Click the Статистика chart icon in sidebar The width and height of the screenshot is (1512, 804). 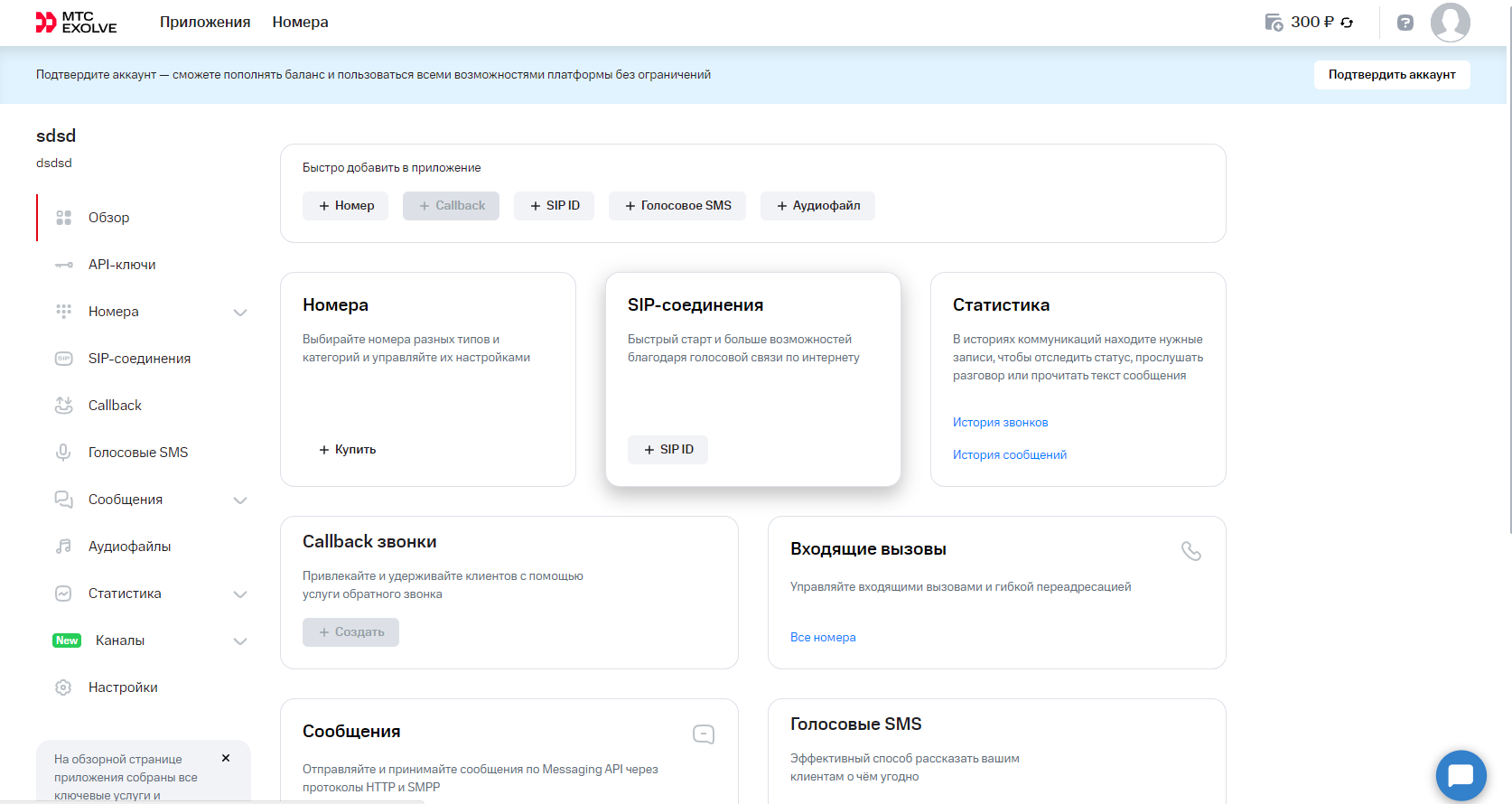point(63,594)
